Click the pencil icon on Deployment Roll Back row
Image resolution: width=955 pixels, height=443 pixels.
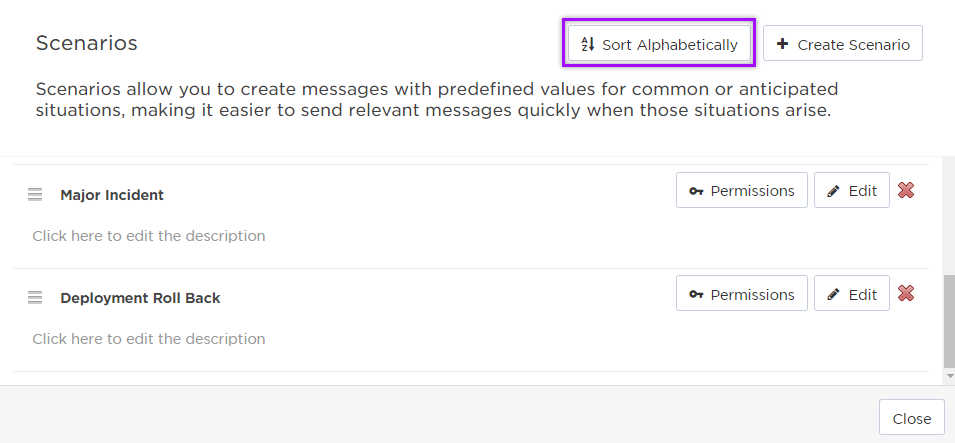click(834, 295)
